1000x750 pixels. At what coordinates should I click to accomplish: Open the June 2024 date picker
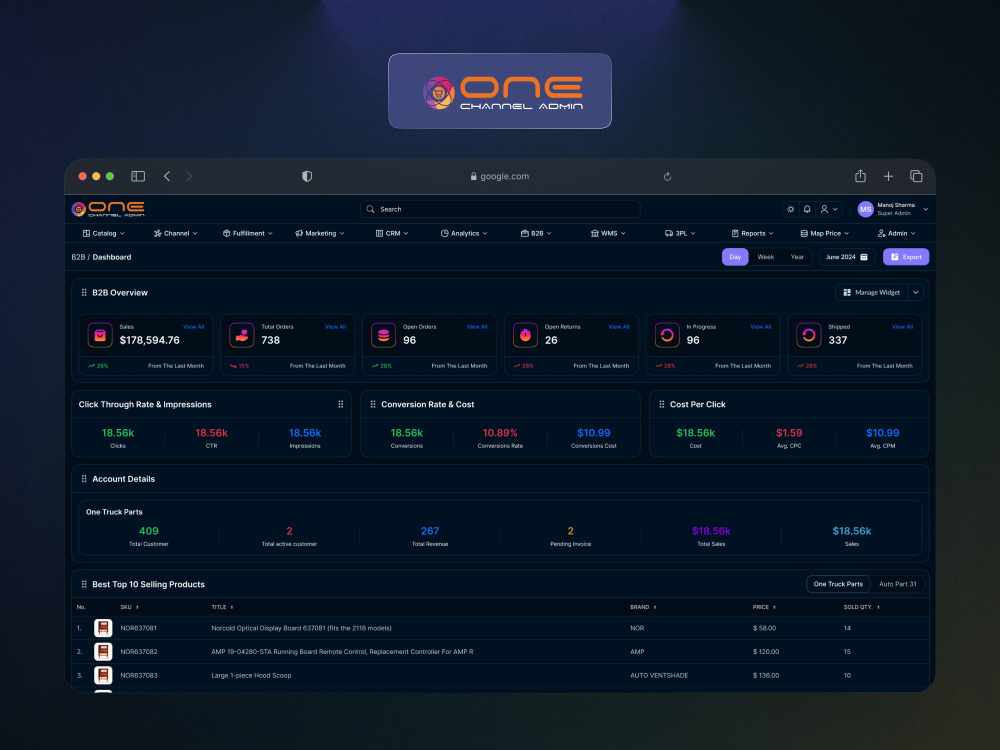(x=846, y=257)
